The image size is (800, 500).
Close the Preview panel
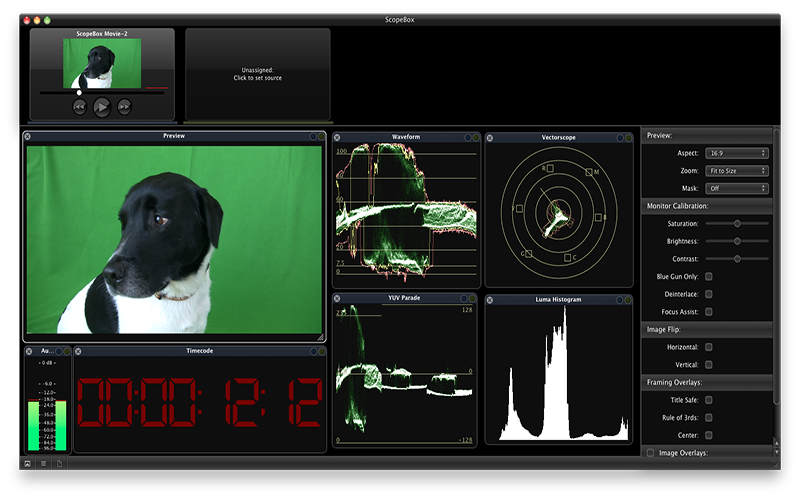(28, 136)
